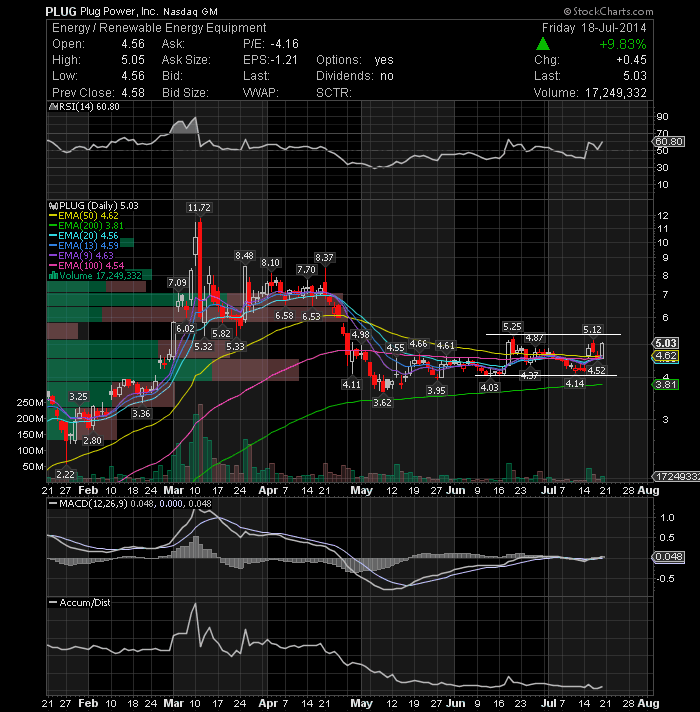Click the yellow EMA(50) 4.62 legend
Screen dimensions: 700x712
(x=84, y=216)
